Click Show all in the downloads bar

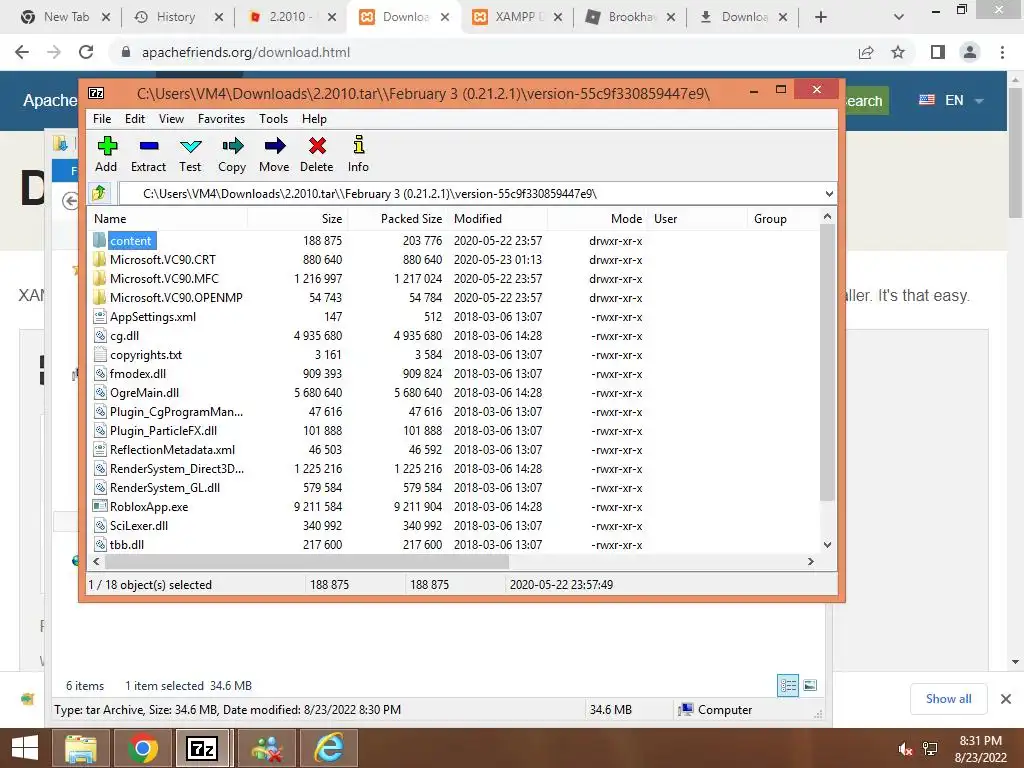coord(948,699)
